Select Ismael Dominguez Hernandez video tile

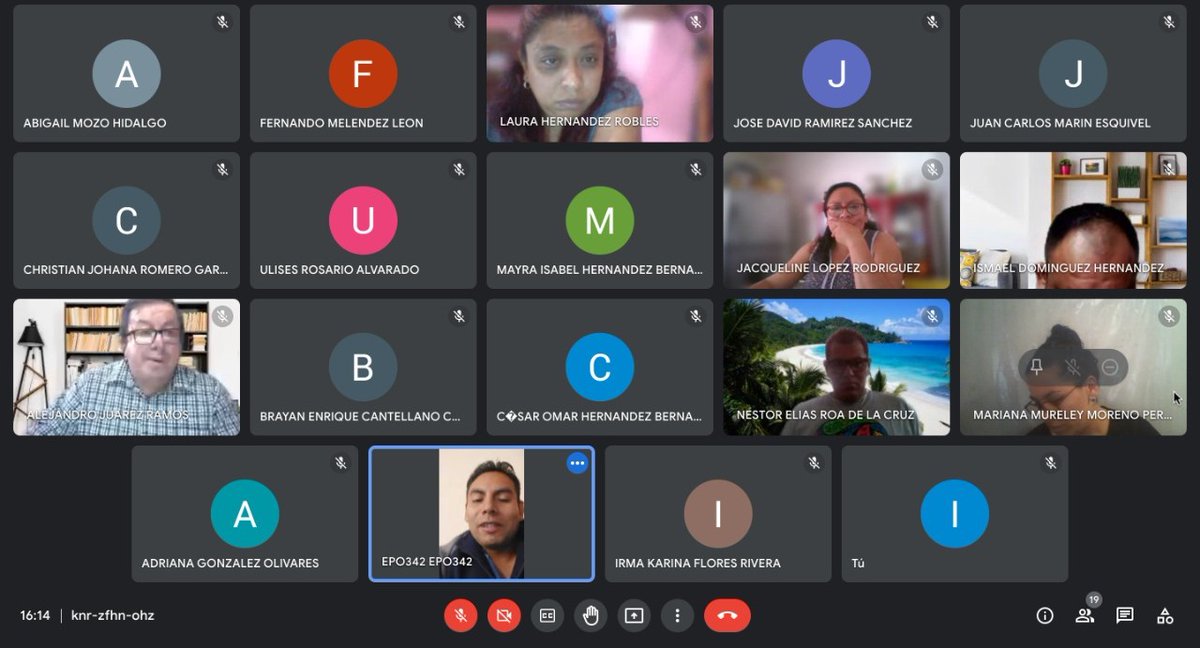1073,220
